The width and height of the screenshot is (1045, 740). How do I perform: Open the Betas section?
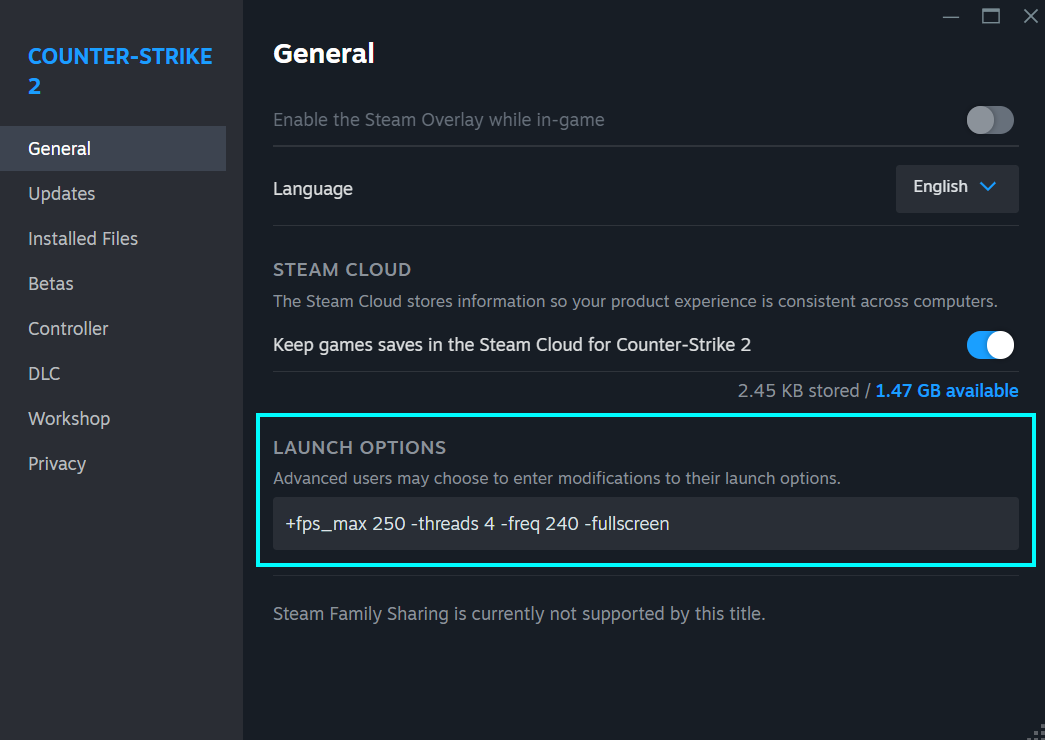pyautogui.click(x=50, y=283)
